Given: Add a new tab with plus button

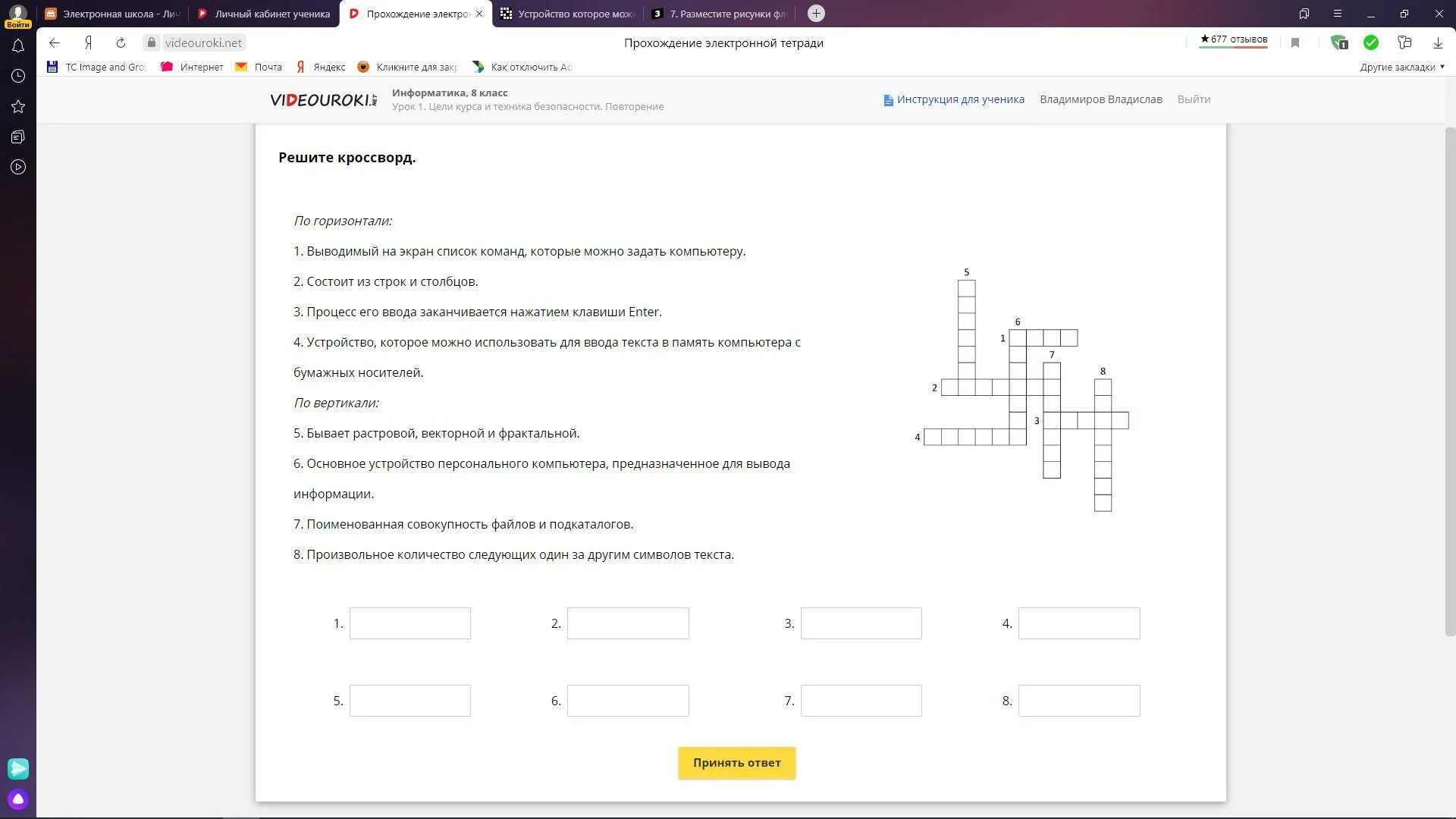Looking at the screenshot, I should pos(816,14).
